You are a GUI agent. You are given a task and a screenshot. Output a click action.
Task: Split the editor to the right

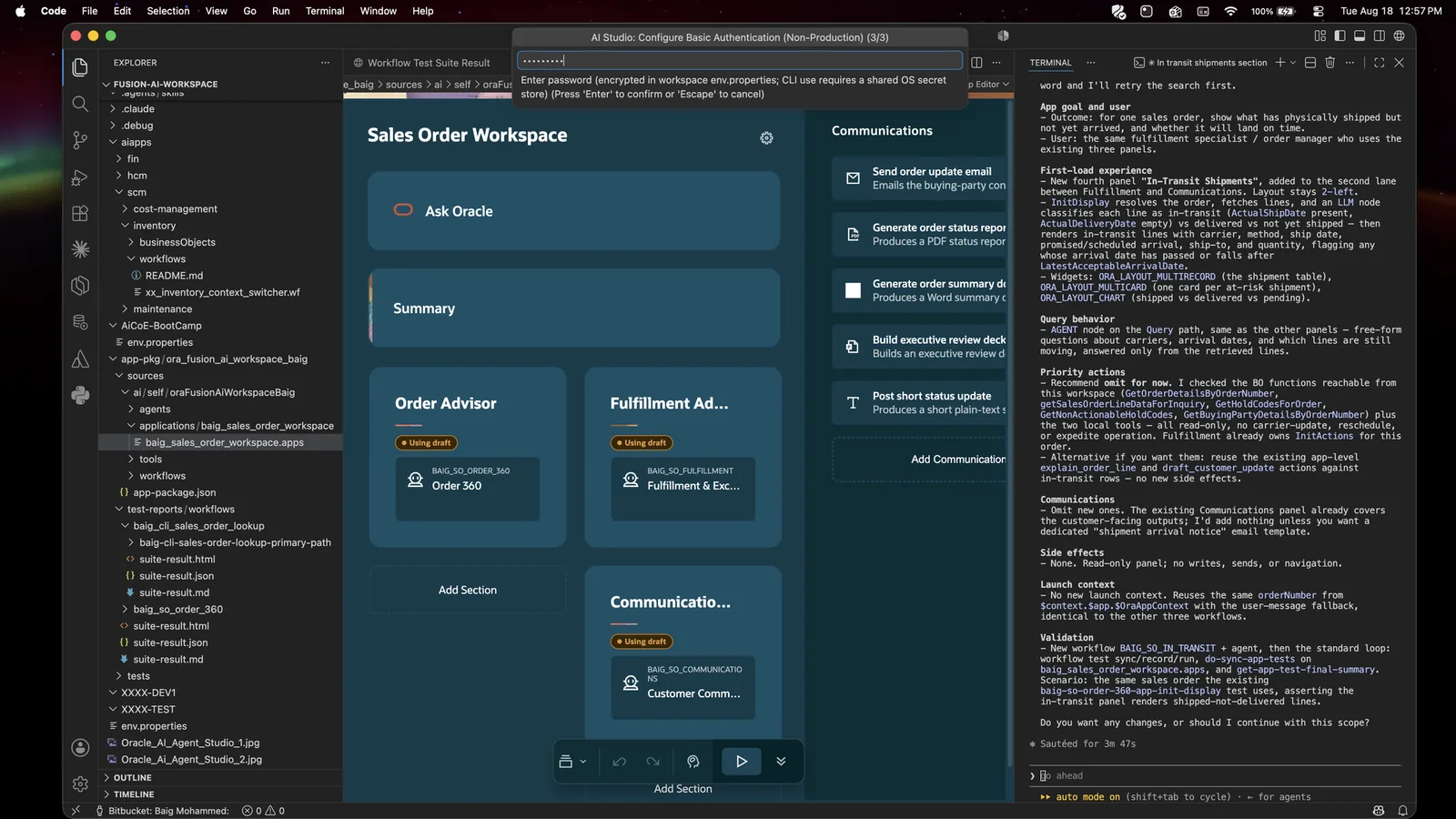(976, 63)
